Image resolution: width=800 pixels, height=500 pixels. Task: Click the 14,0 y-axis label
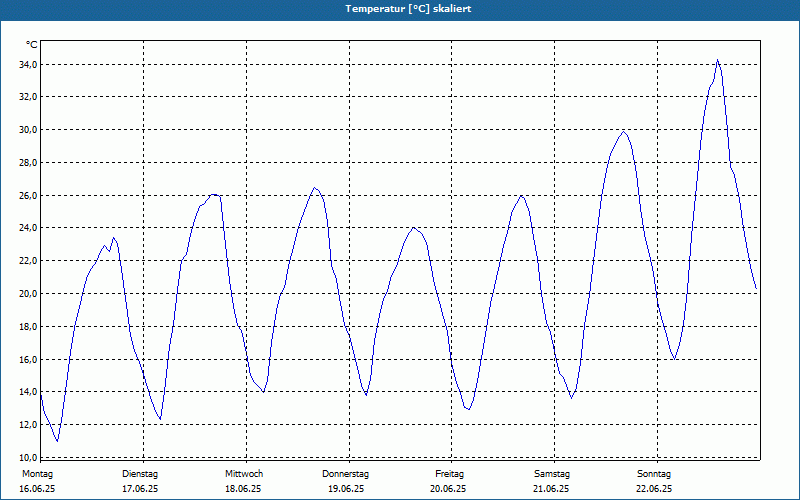coord(29,392)
